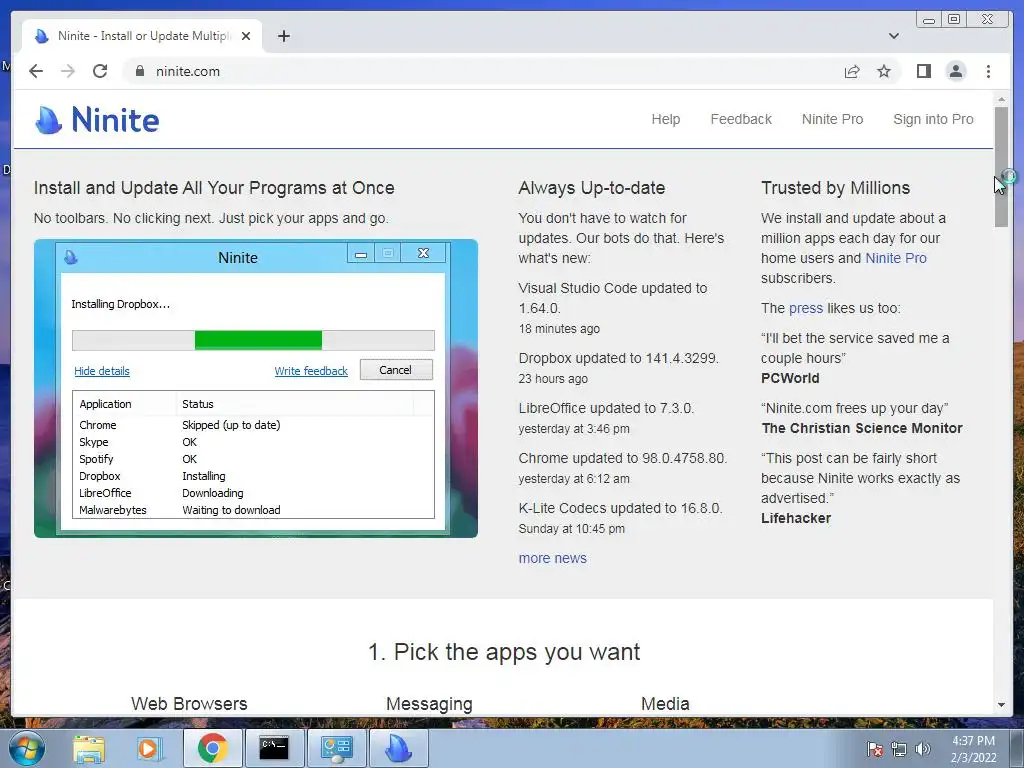Open the tab search chevron dropdown
This screenshot has height=768, width=1024.
[x=893, y=36]
